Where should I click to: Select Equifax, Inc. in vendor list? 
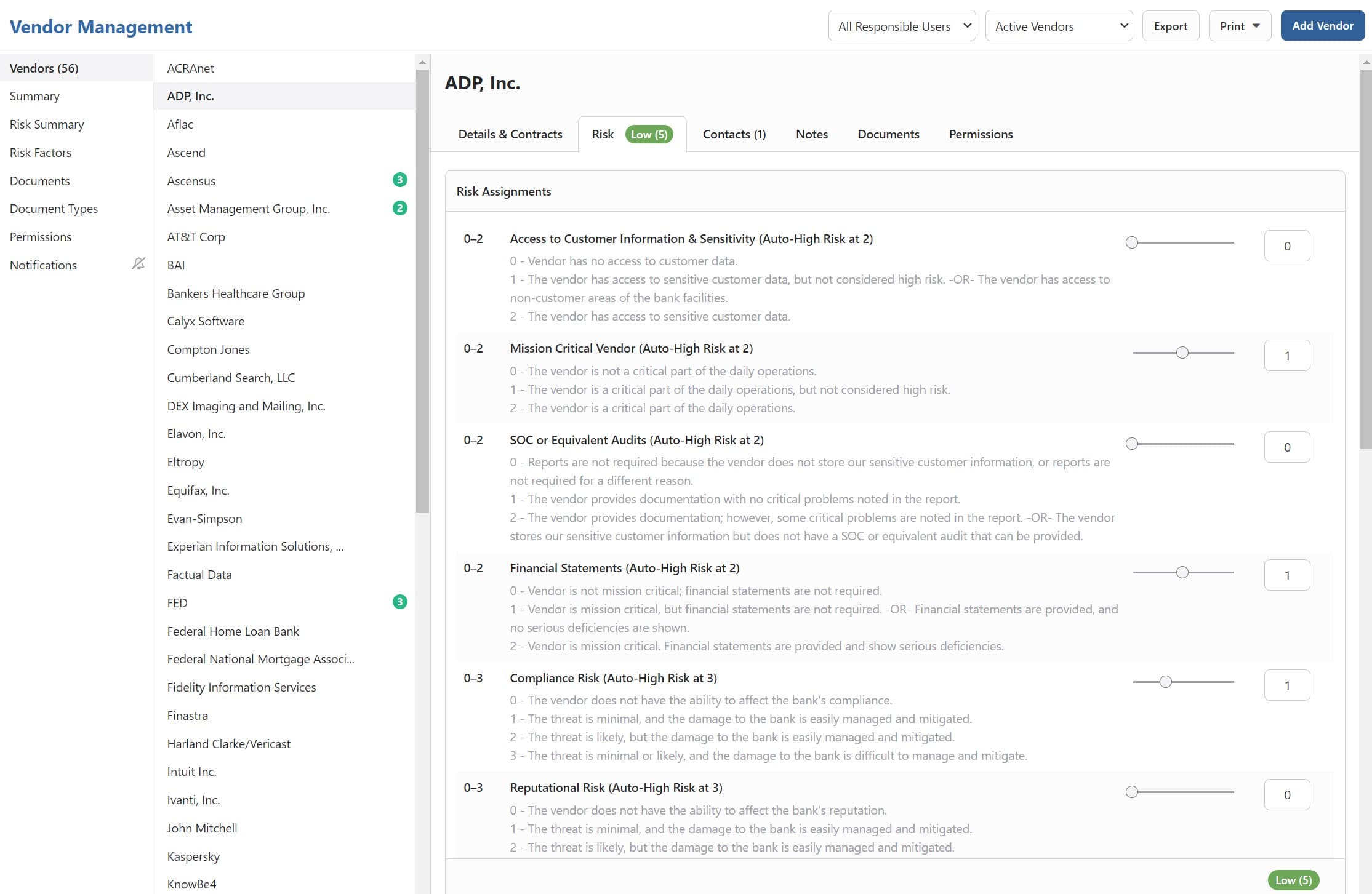pos(198,490)
